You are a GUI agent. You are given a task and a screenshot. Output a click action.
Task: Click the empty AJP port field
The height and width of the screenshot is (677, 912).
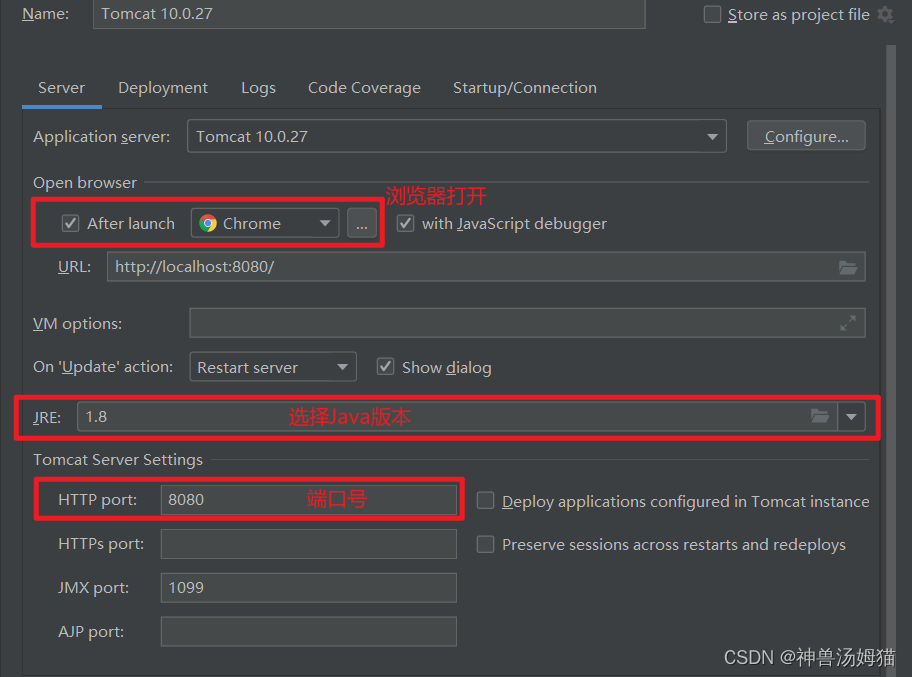(x=309, y=632)
